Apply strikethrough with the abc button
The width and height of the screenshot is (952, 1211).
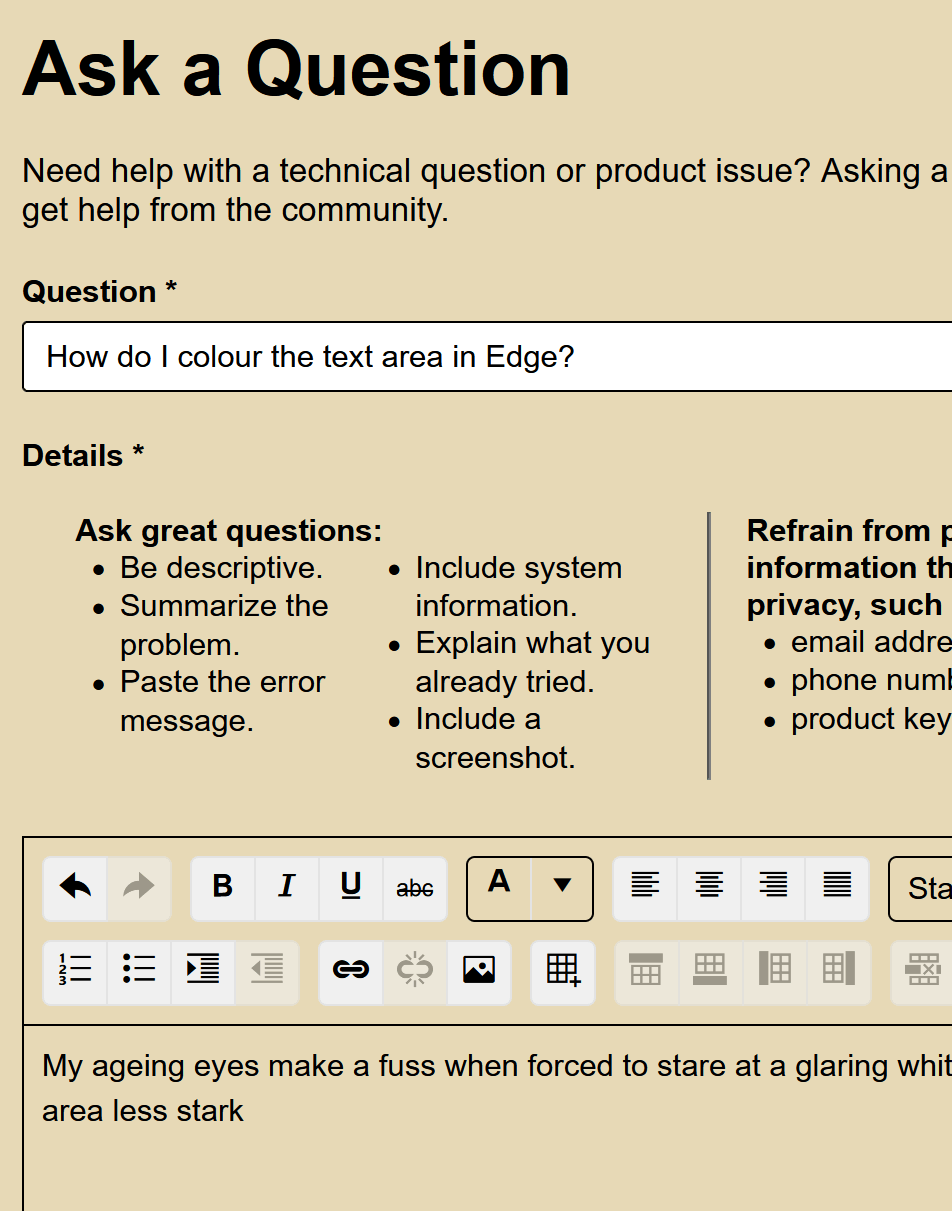point(415,888)
